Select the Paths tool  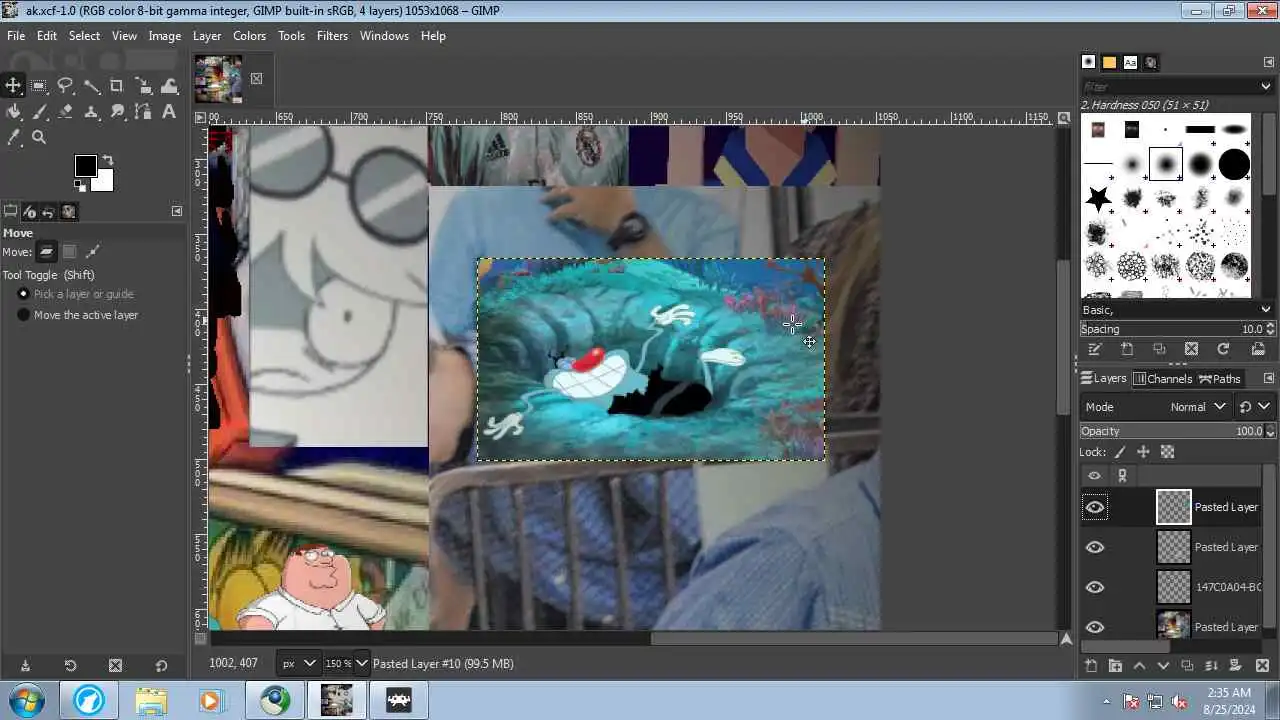[143, 112]
